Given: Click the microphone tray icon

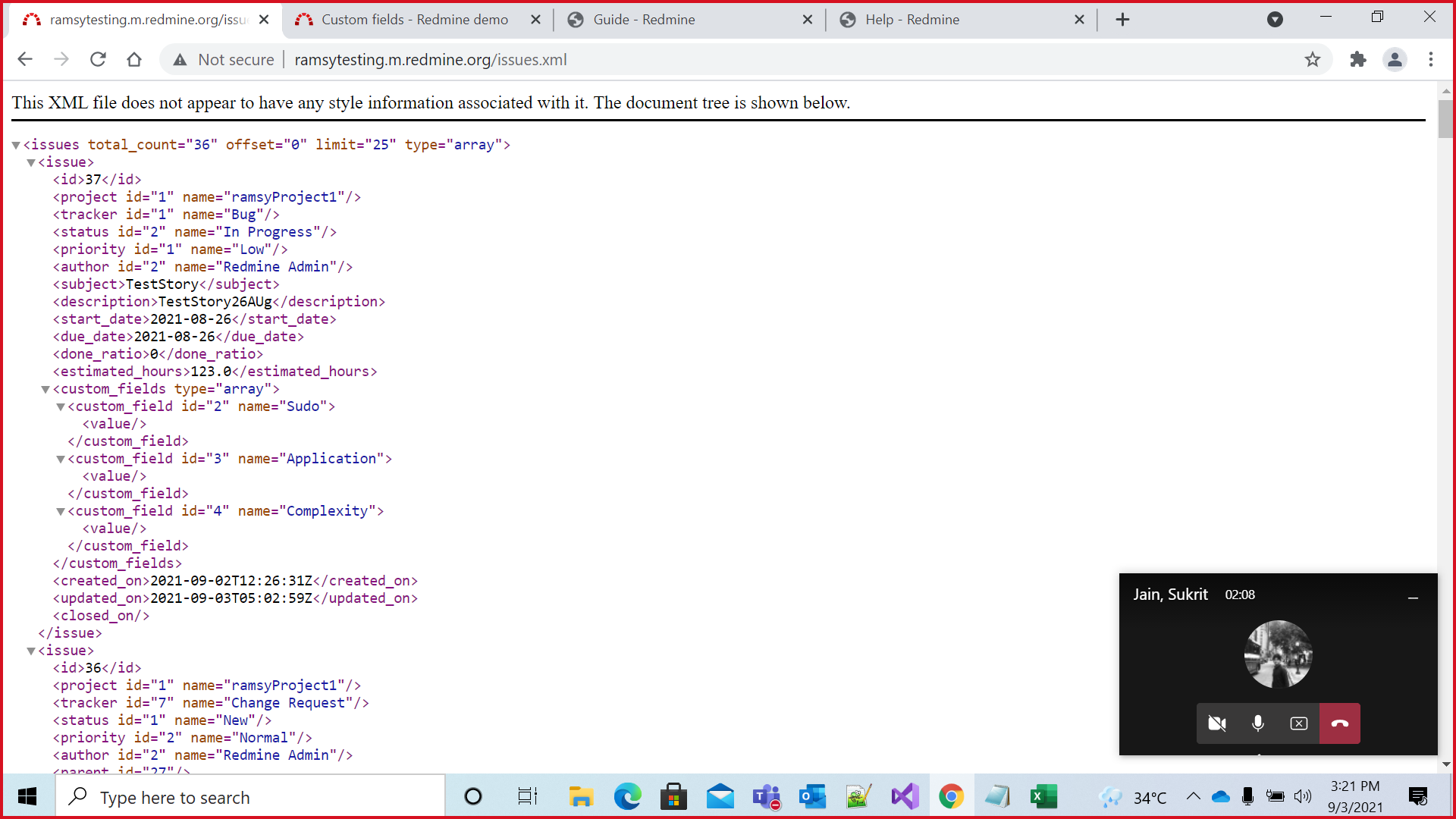Looking at the screenshot, I should coord(1248,796).
